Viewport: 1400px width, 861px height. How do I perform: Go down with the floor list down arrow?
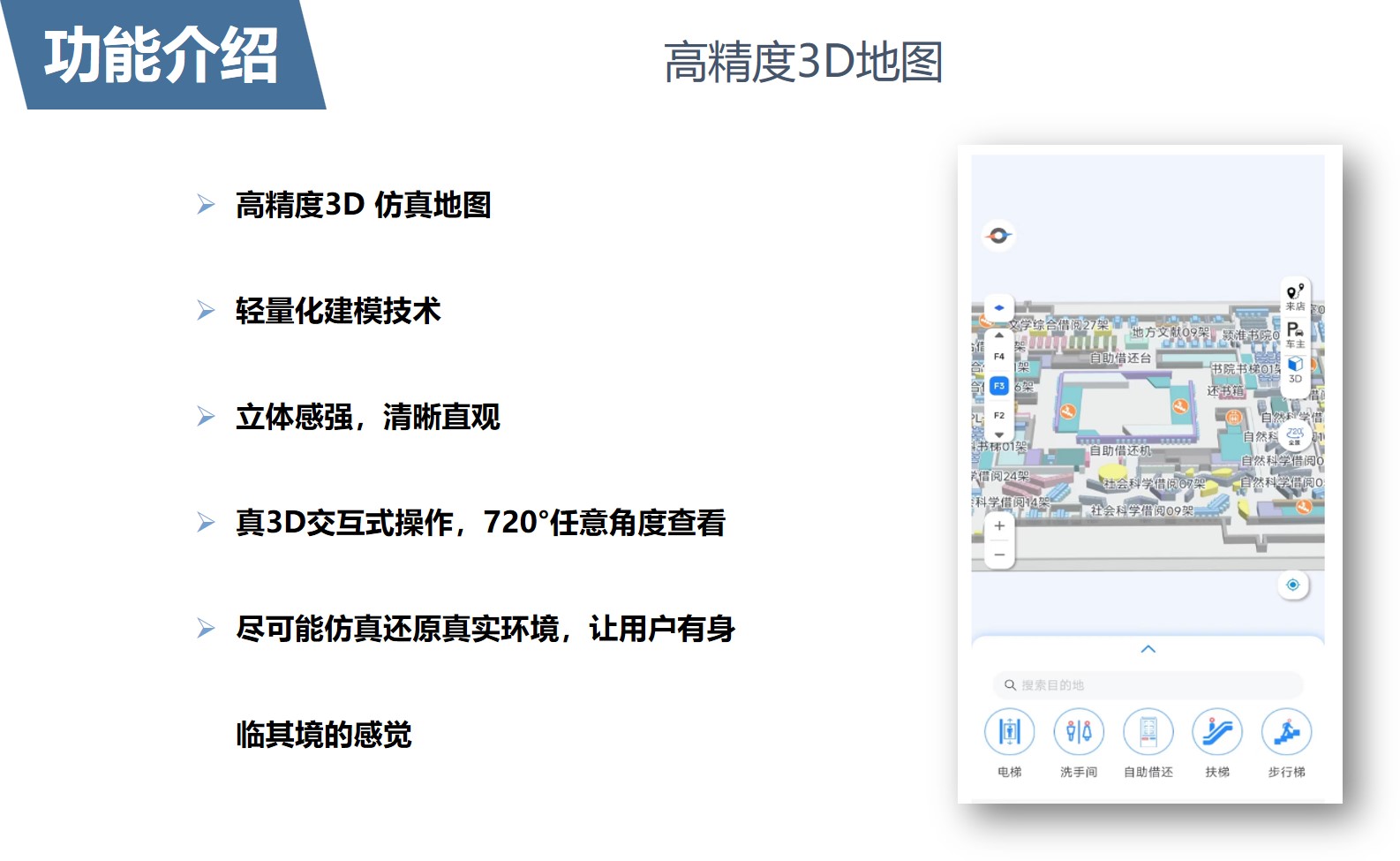999,434
